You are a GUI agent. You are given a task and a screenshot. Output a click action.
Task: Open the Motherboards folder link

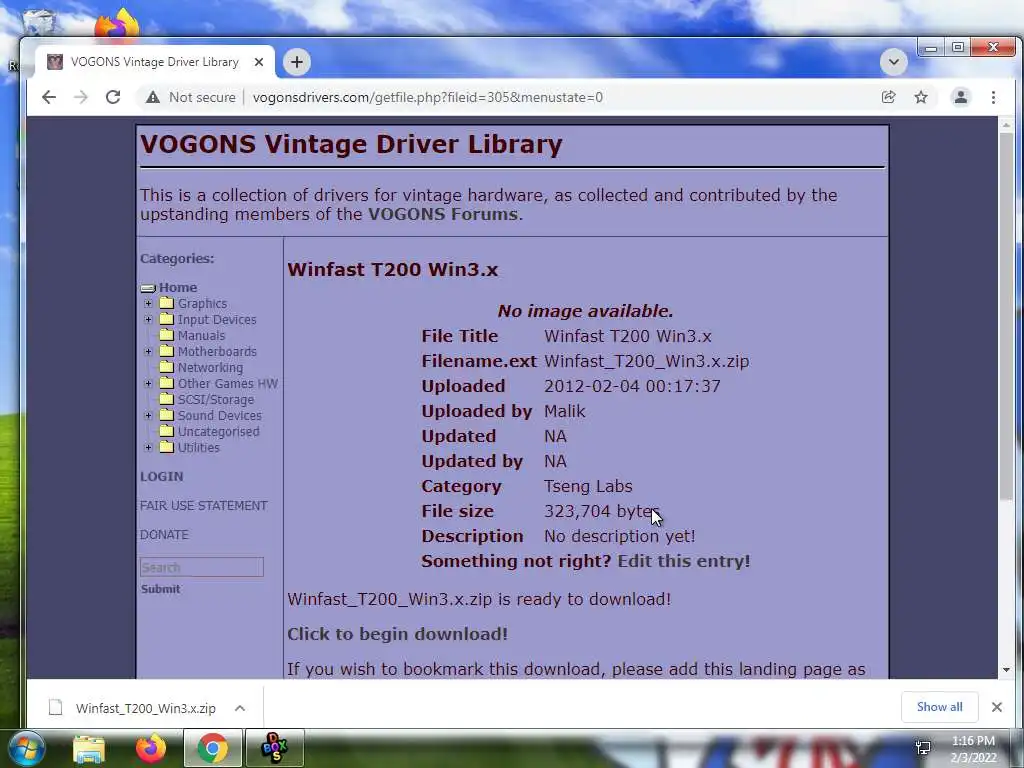click(x=217, y=351)
